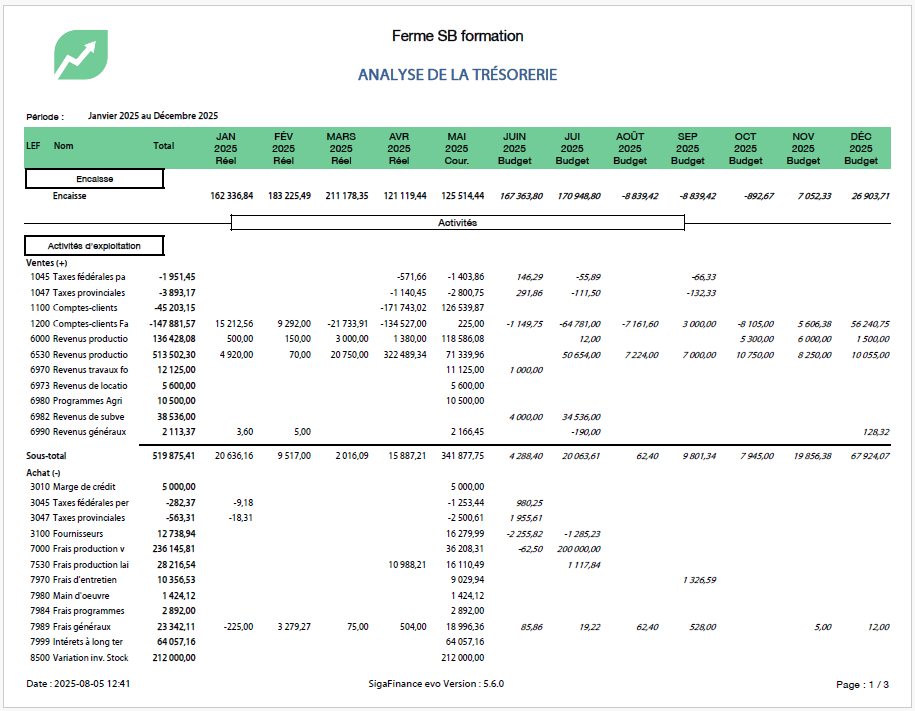
Task: Click row '6530 Revenus productio'
Action: 458,354
